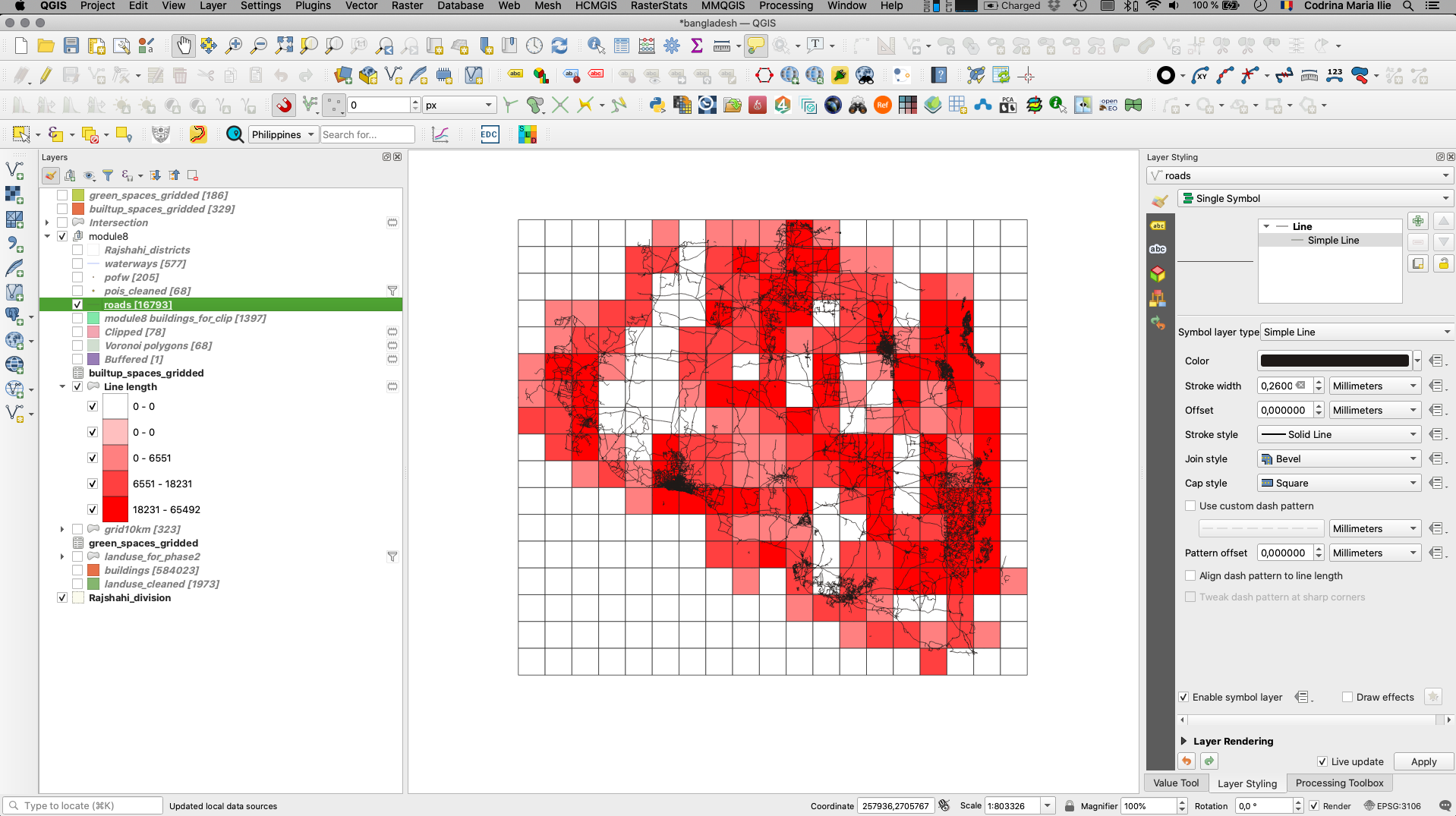The image size is (1456, 816).
Task: Toggle the Live update checkbox
Action: click(1322, 761)
